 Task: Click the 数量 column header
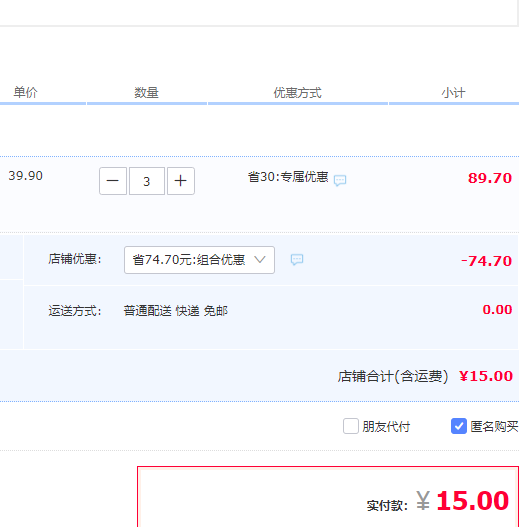point(146,92)
